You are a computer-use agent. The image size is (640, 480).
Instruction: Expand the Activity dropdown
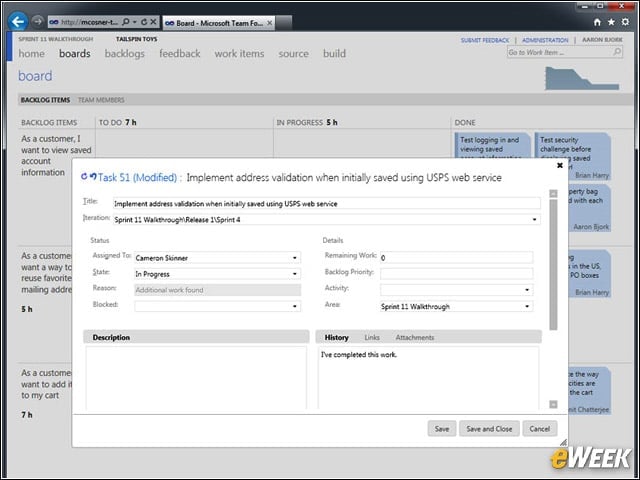point(527,290)
